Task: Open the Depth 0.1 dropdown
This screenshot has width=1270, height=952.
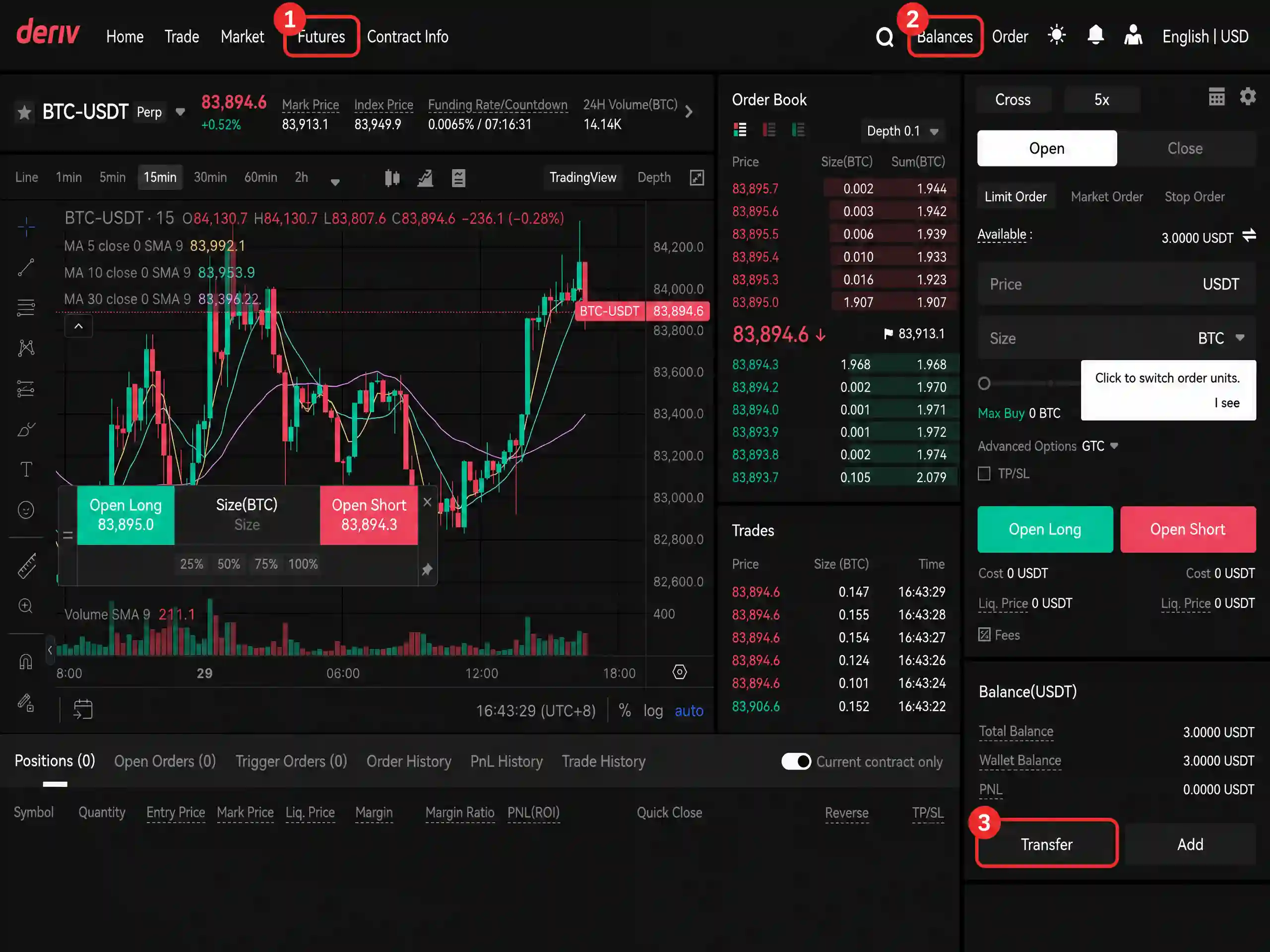Action: [x=902, y=131]
